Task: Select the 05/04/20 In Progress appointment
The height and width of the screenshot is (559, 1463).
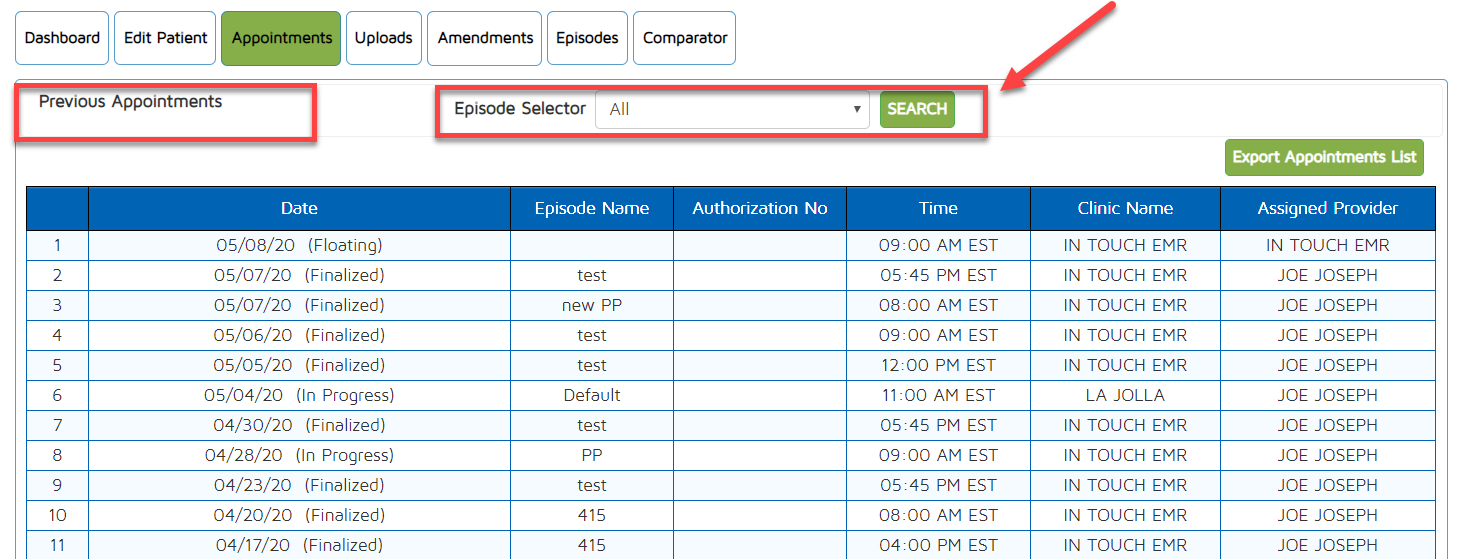Action: [299, 395]
